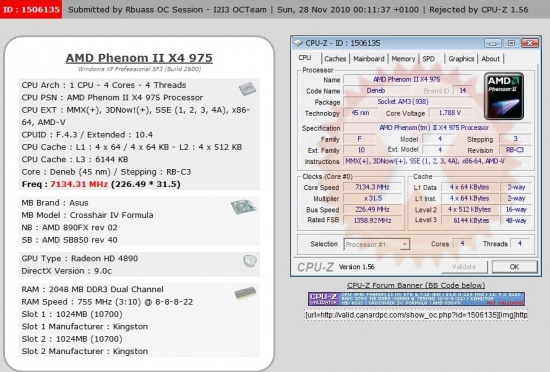Switch to the Mainboard tab

[x=368, y=59]
